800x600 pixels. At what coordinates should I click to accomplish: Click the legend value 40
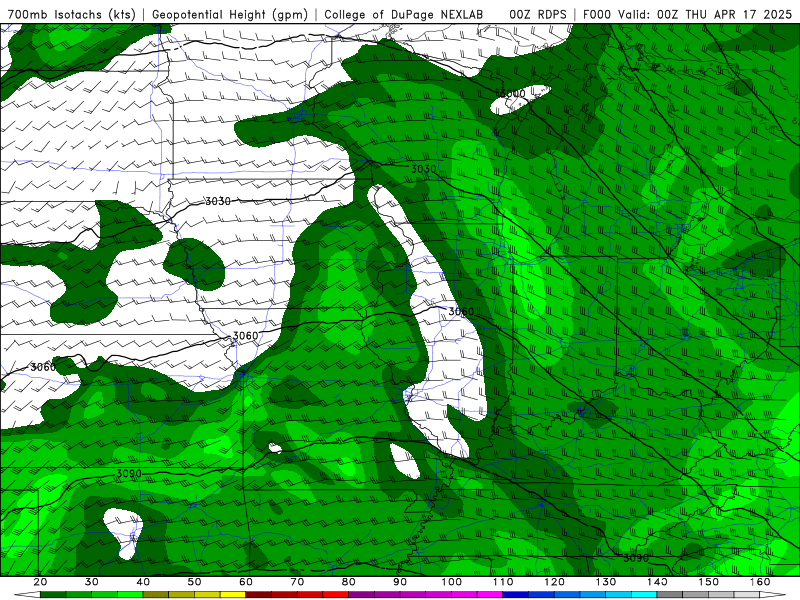point(143,582)
